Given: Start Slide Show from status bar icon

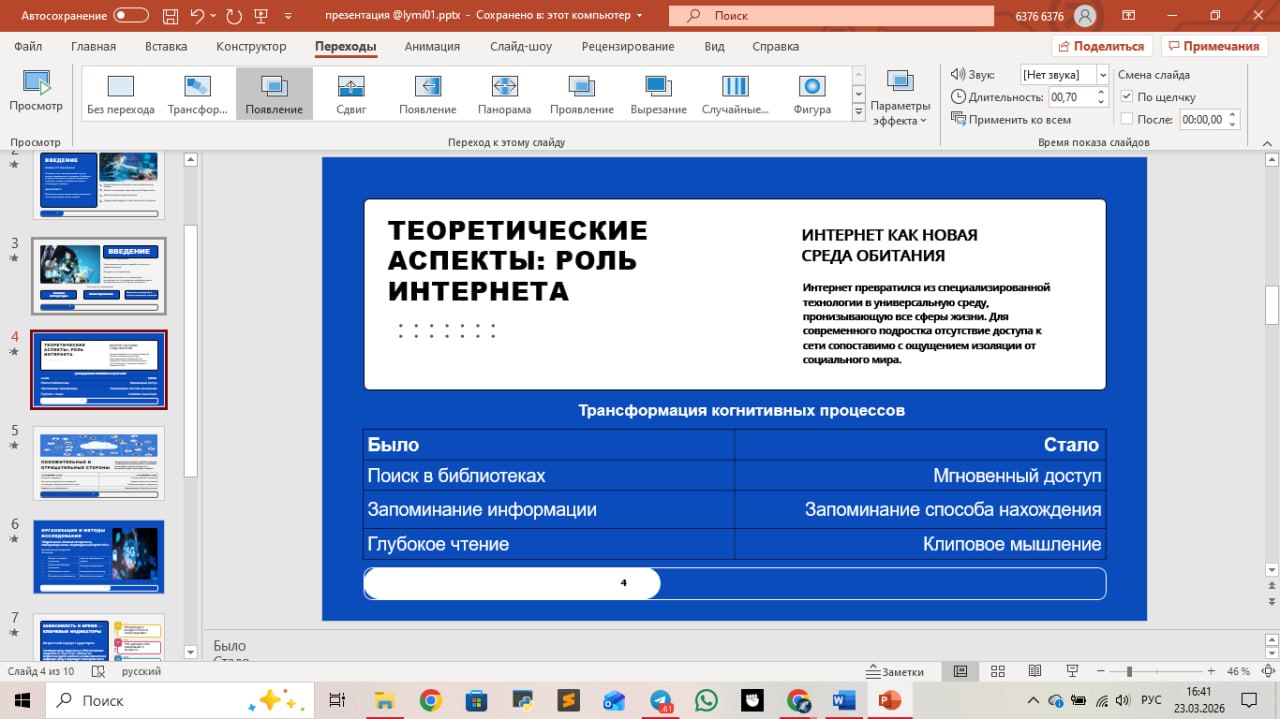Looking at the screenshot, I should [1072, 671].
